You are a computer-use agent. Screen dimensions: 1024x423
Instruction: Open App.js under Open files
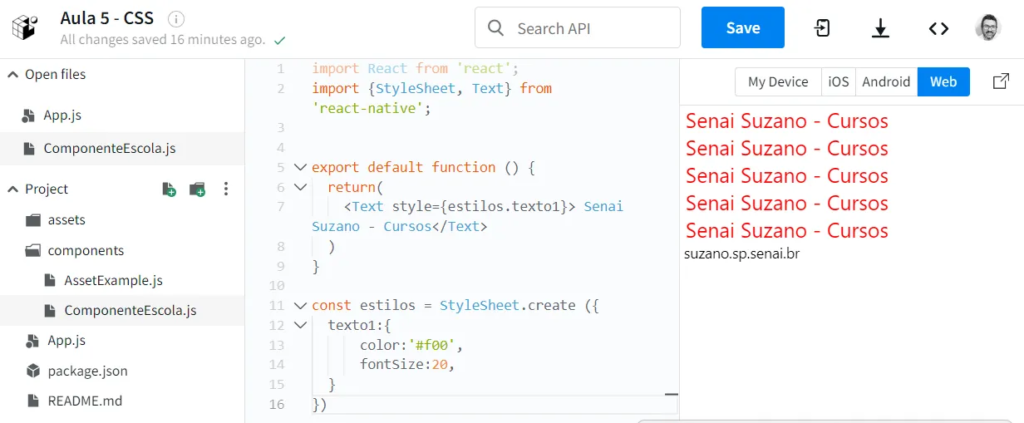point(62,116)
